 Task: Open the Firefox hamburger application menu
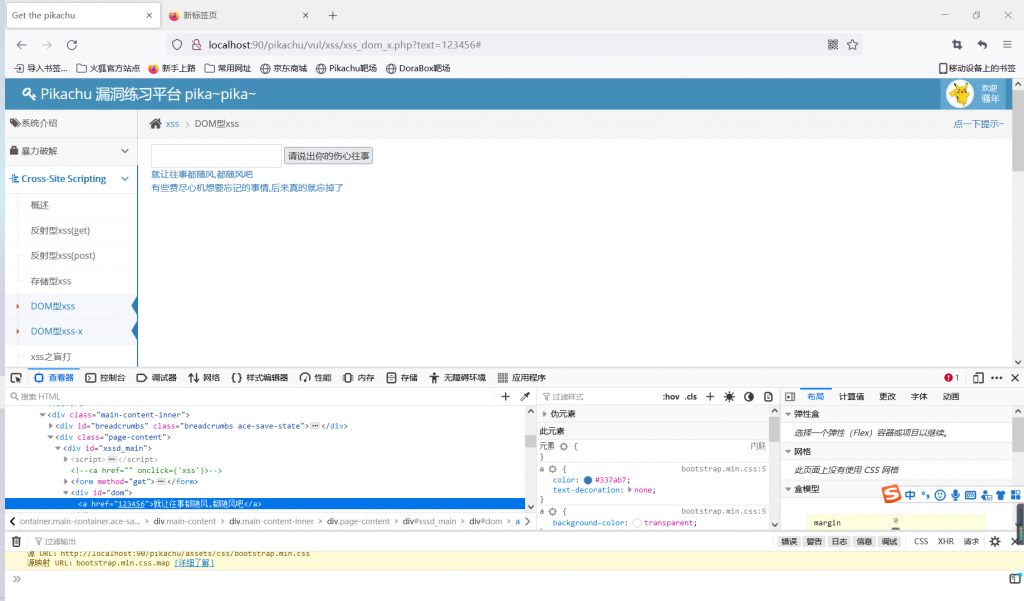pyautogui.click(x=1006, y=45)
